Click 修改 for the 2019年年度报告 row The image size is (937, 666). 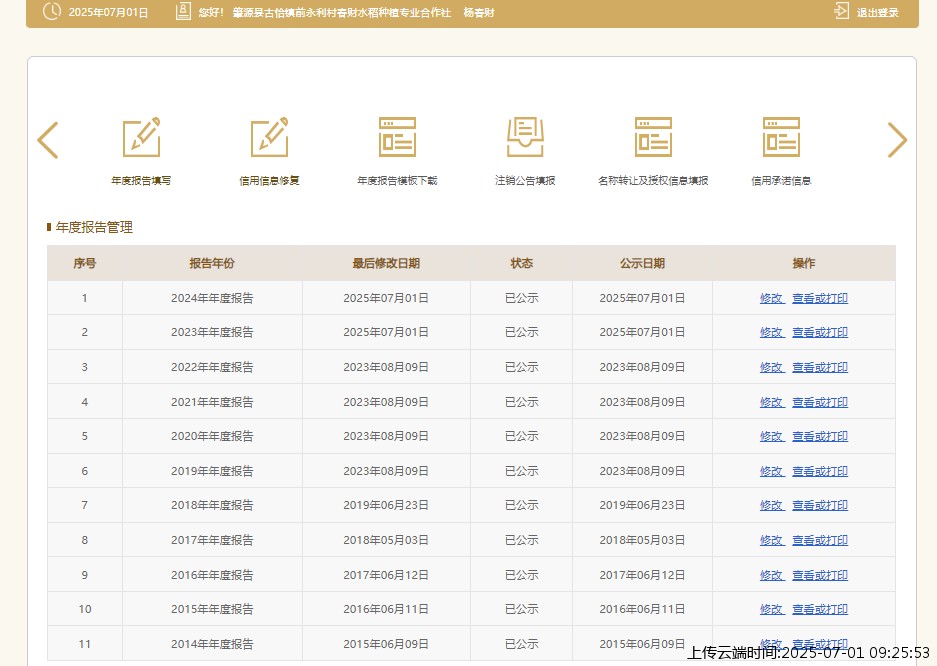pos(771,471)
